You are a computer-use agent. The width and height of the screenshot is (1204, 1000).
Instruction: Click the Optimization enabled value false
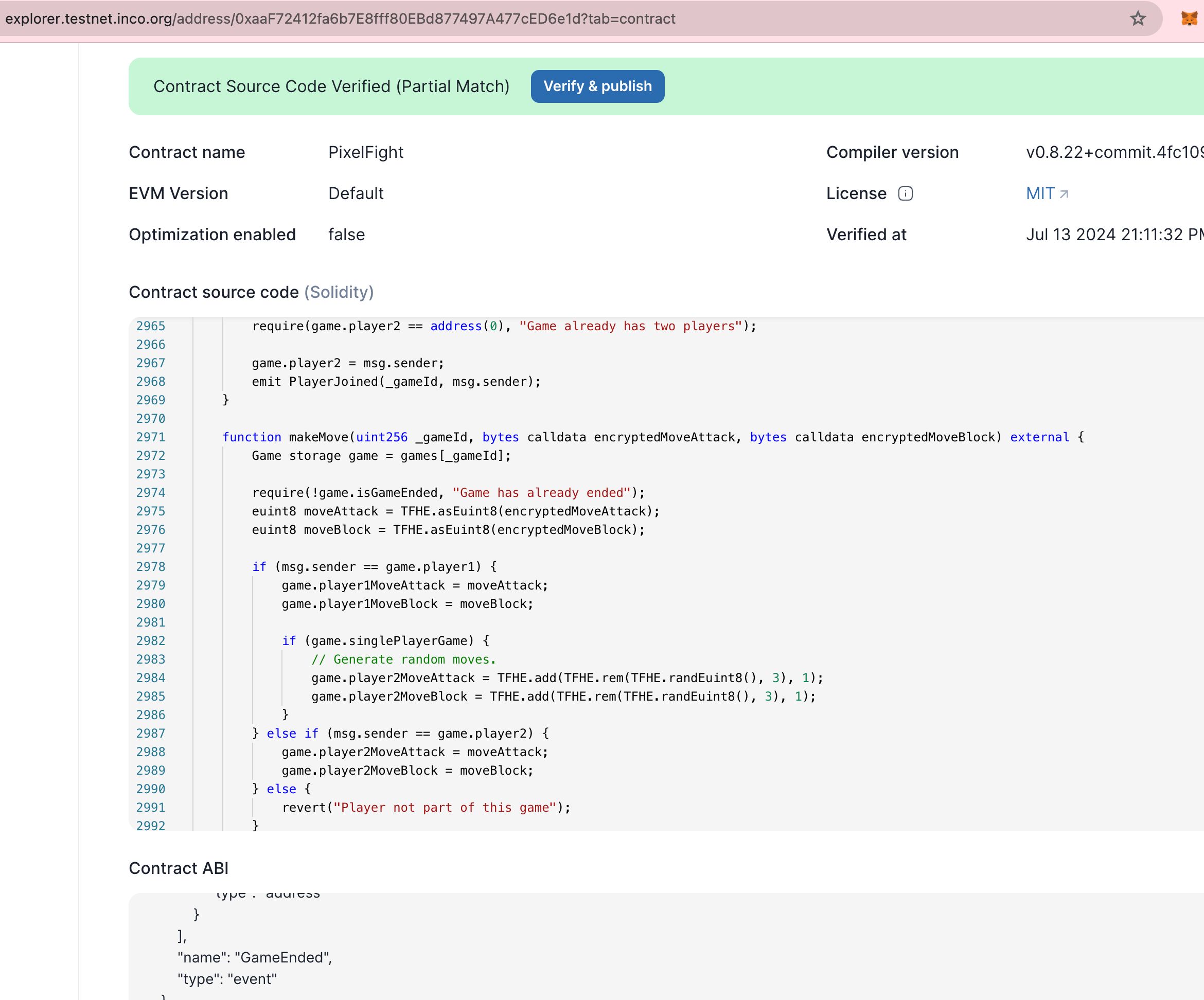click(x=346, y=235)
